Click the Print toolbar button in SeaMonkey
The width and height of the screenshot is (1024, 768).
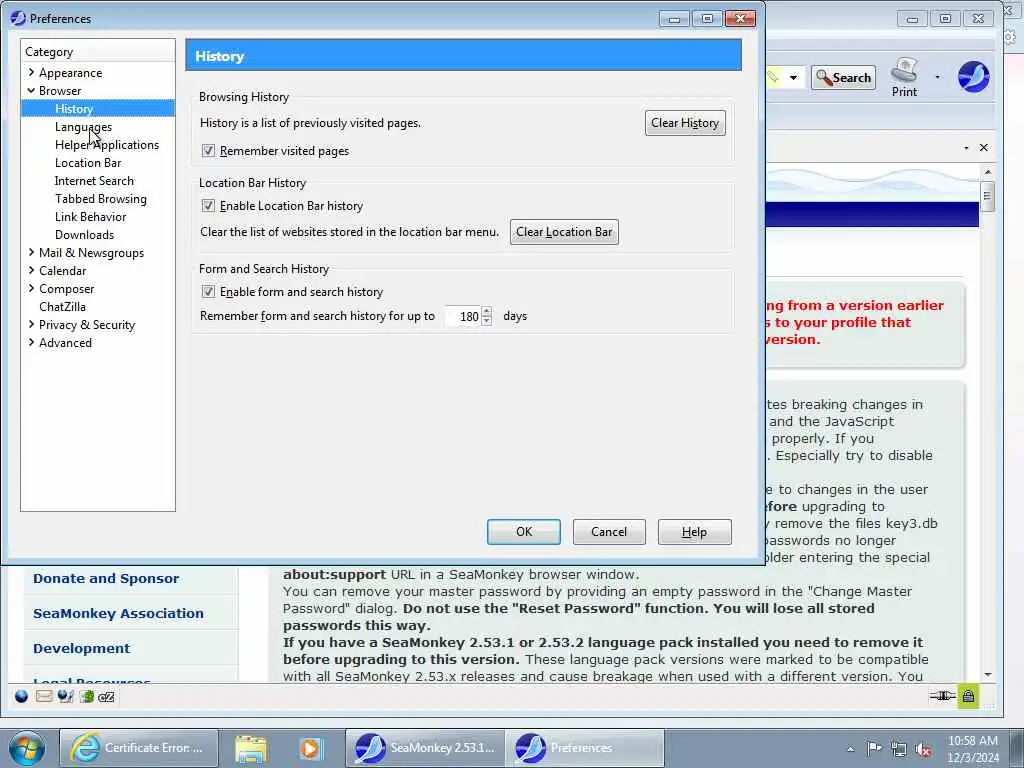pos(904,77)
